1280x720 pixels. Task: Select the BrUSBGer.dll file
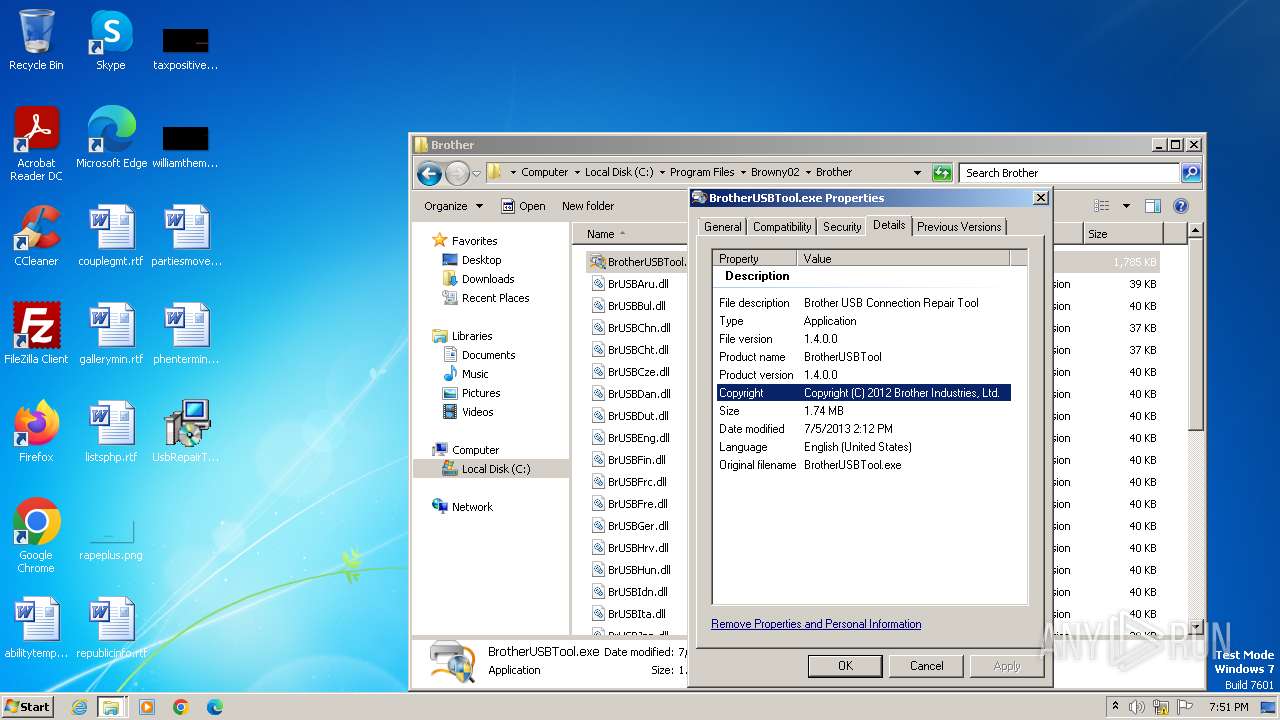point(638,526)
